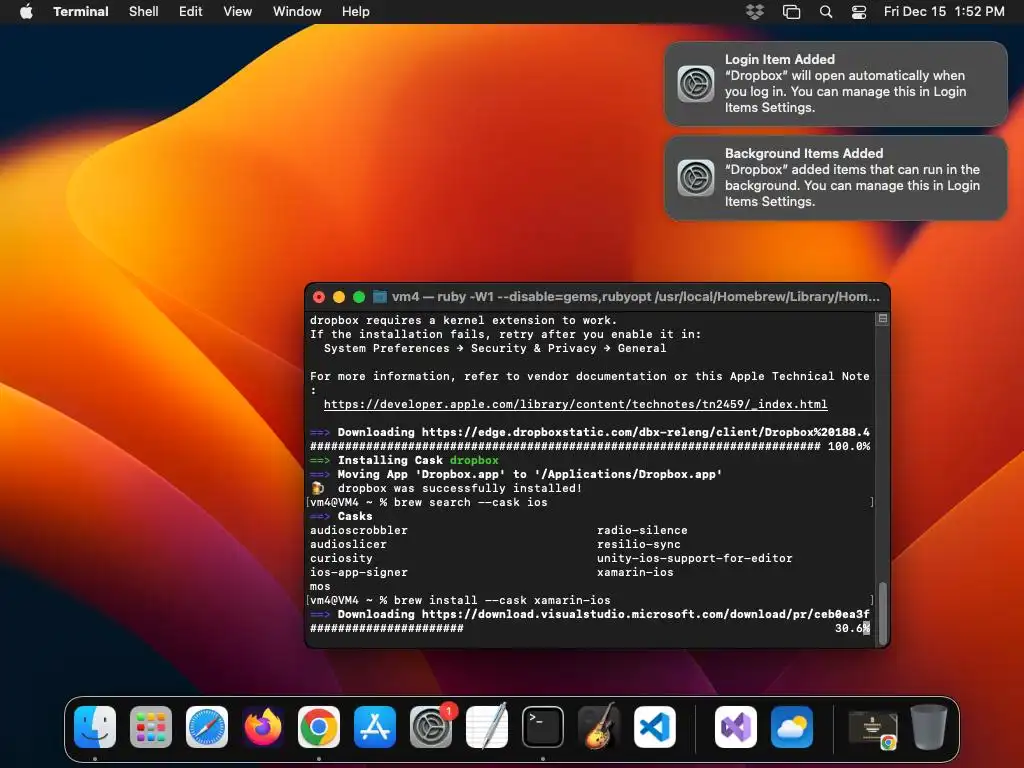Open the Window menu
Viewport: 1024px width, 768px height.
point(297,12)
